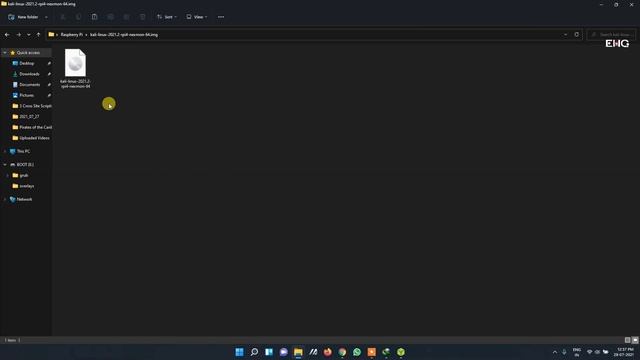Open the clock and date panel
The width and height of the screenshot is (640, 360).
point(625,352)
